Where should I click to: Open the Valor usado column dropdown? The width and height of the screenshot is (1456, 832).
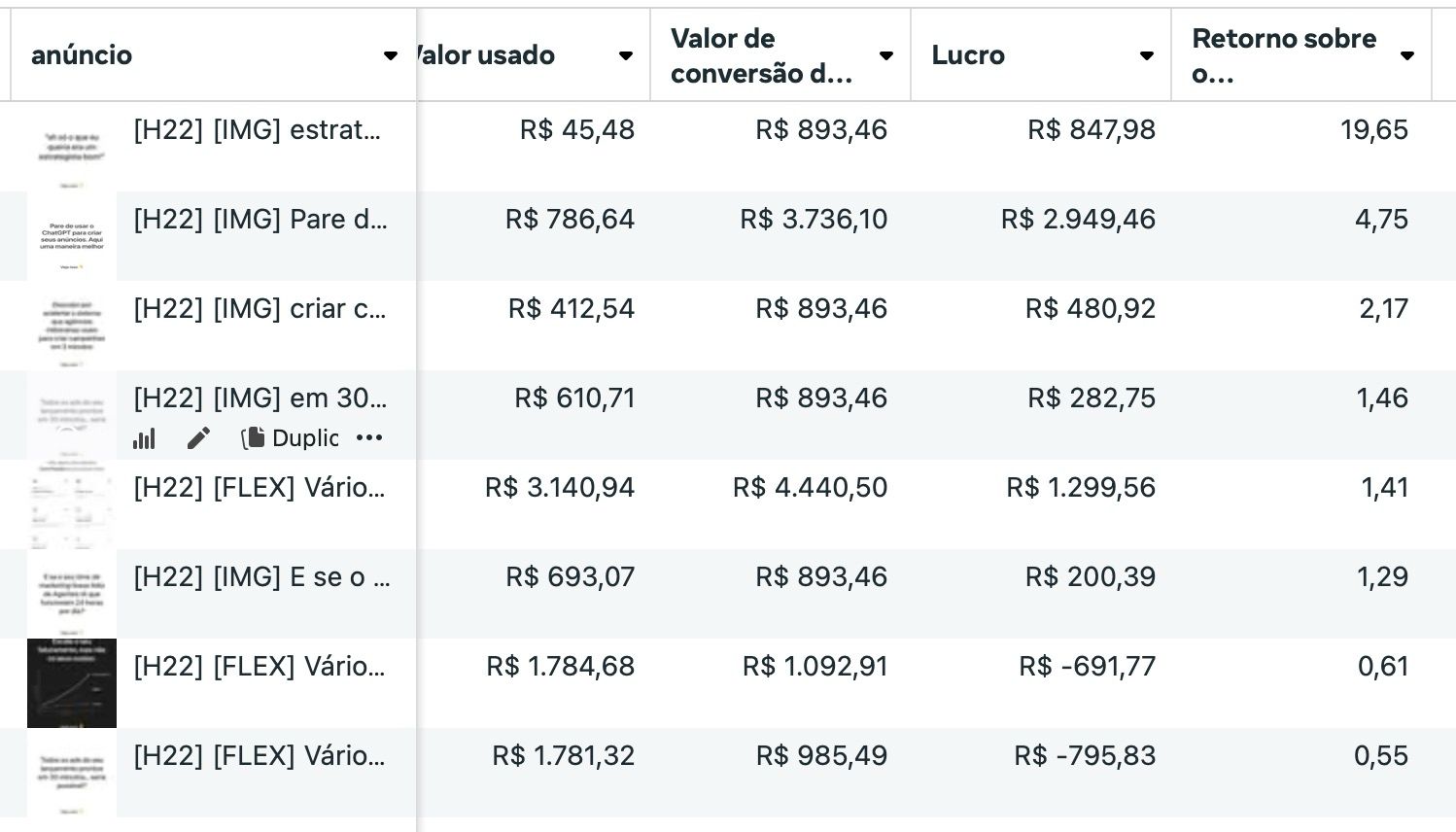click(x=626, y=55)
